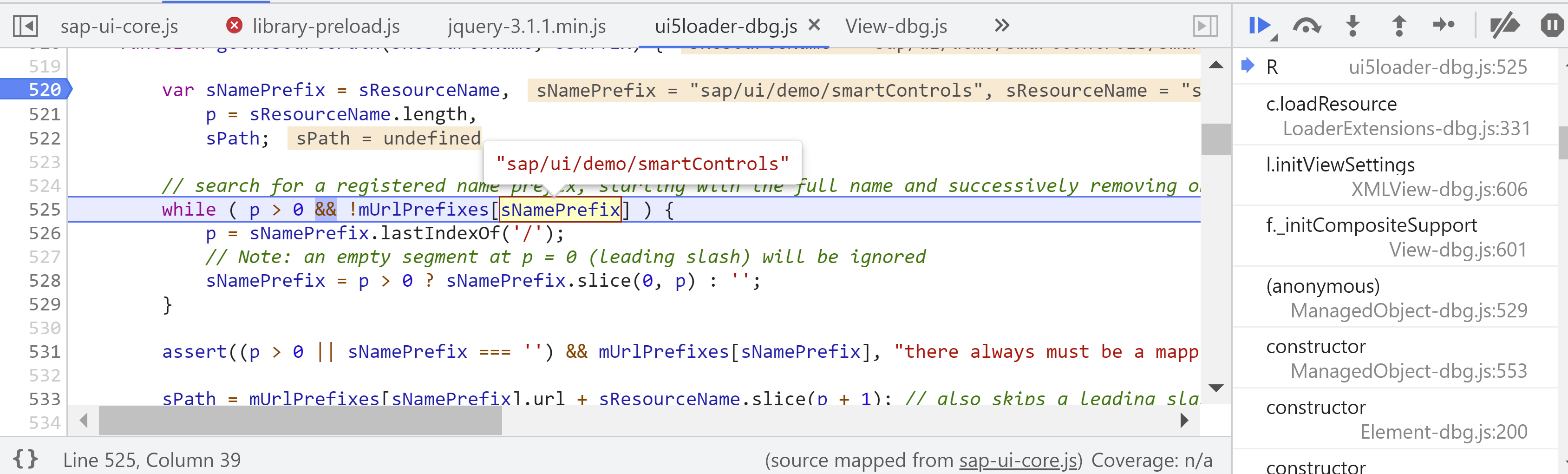Pretty print the source with braces icon
The width and height of the screenshot is (1568, 474).
click(x=26, y=460)
